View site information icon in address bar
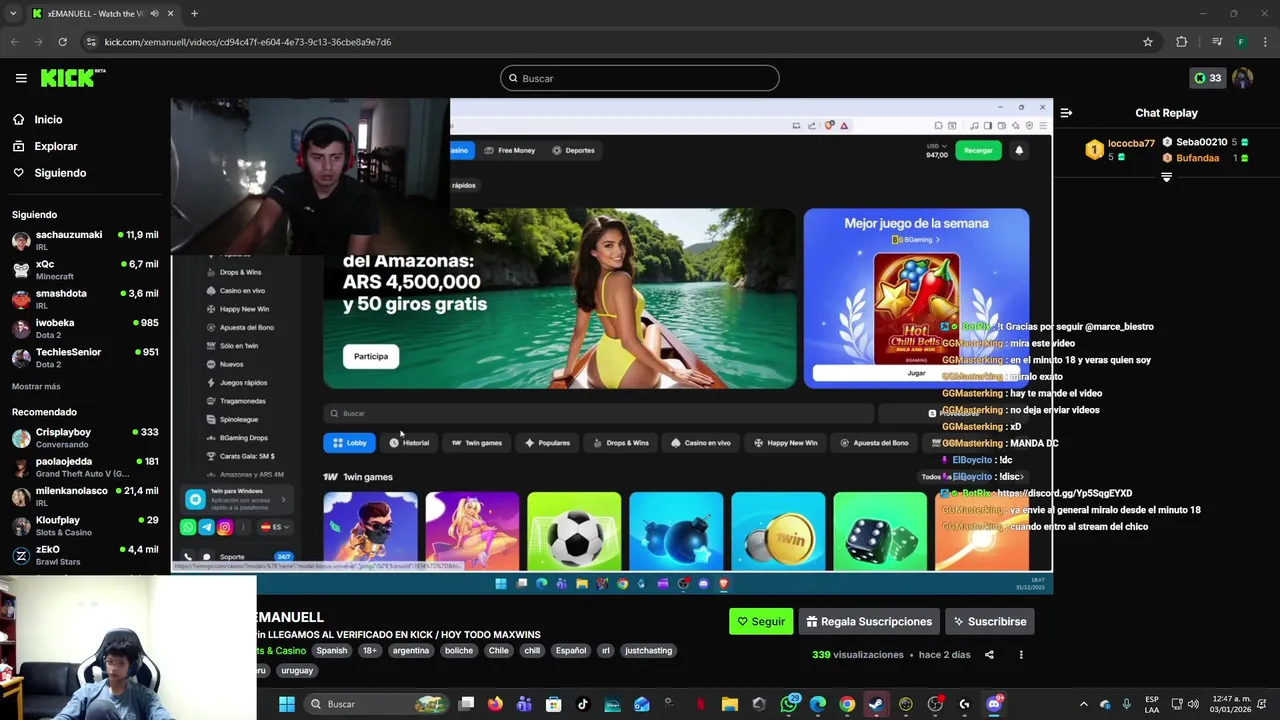The width and height of the screenshot is (1280, 720). tap(91, 42)
